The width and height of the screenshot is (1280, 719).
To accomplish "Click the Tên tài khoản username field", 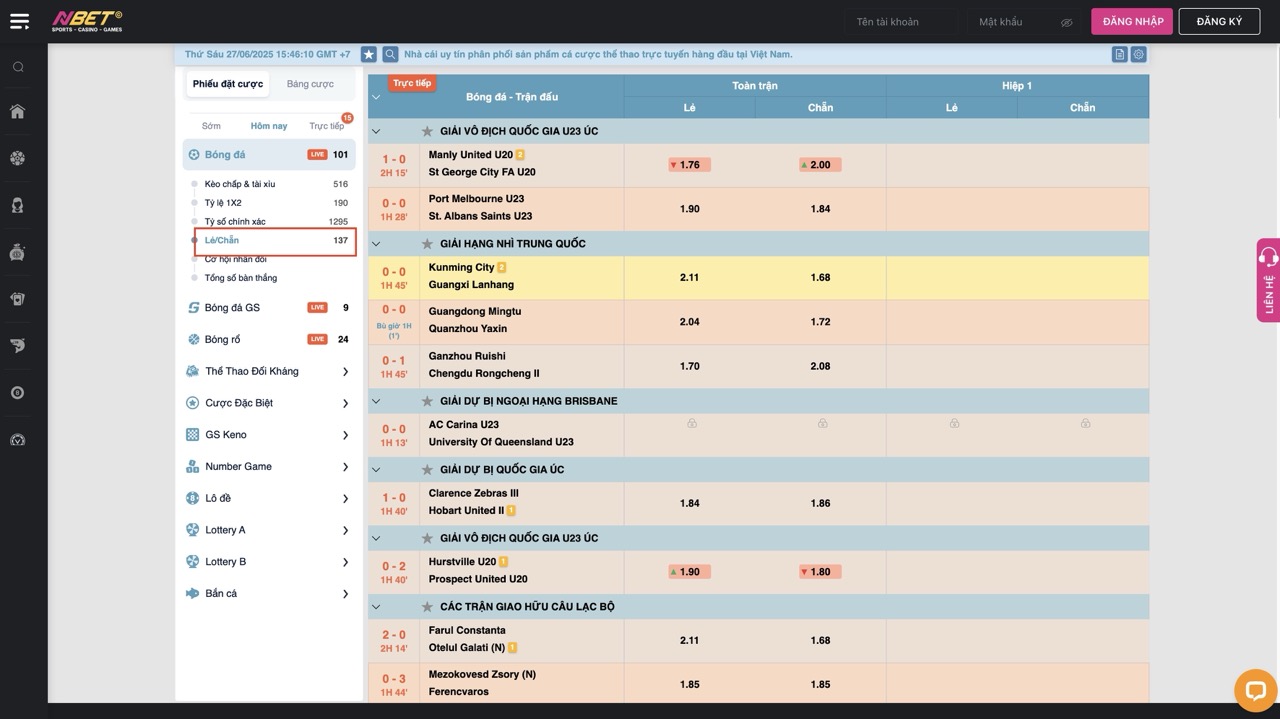I will coord(900,22).
